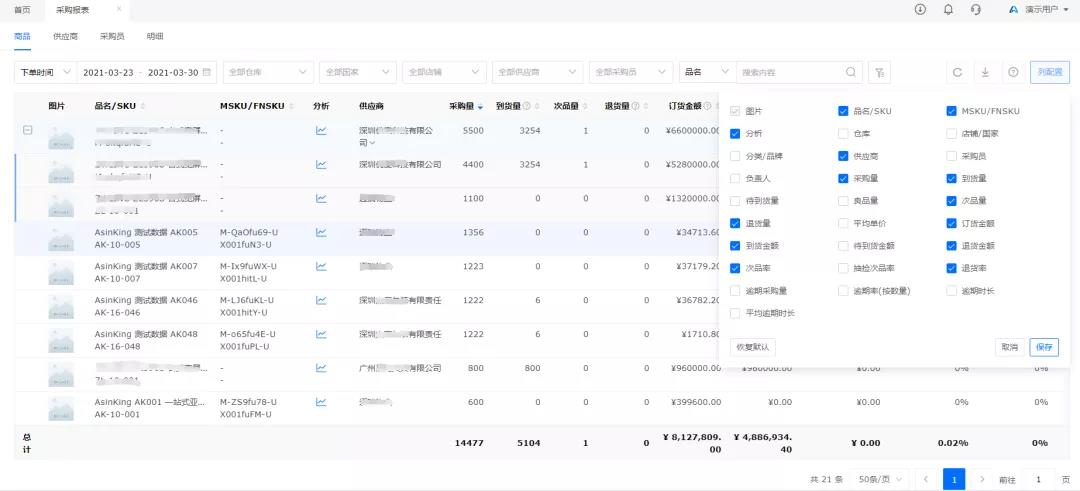
Task: Switch to the 明细 tab
Action: pyautogui.click(x=154, y=36)
